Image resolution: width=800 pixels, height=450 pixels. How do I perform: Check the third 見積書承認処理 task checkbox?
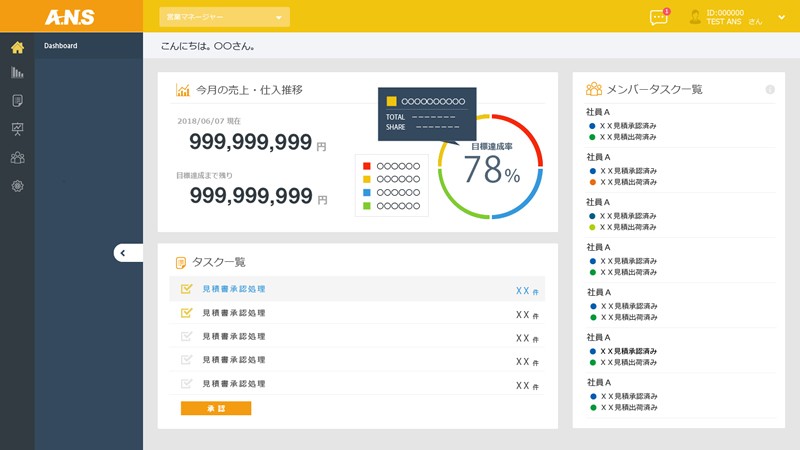point(186,336)
